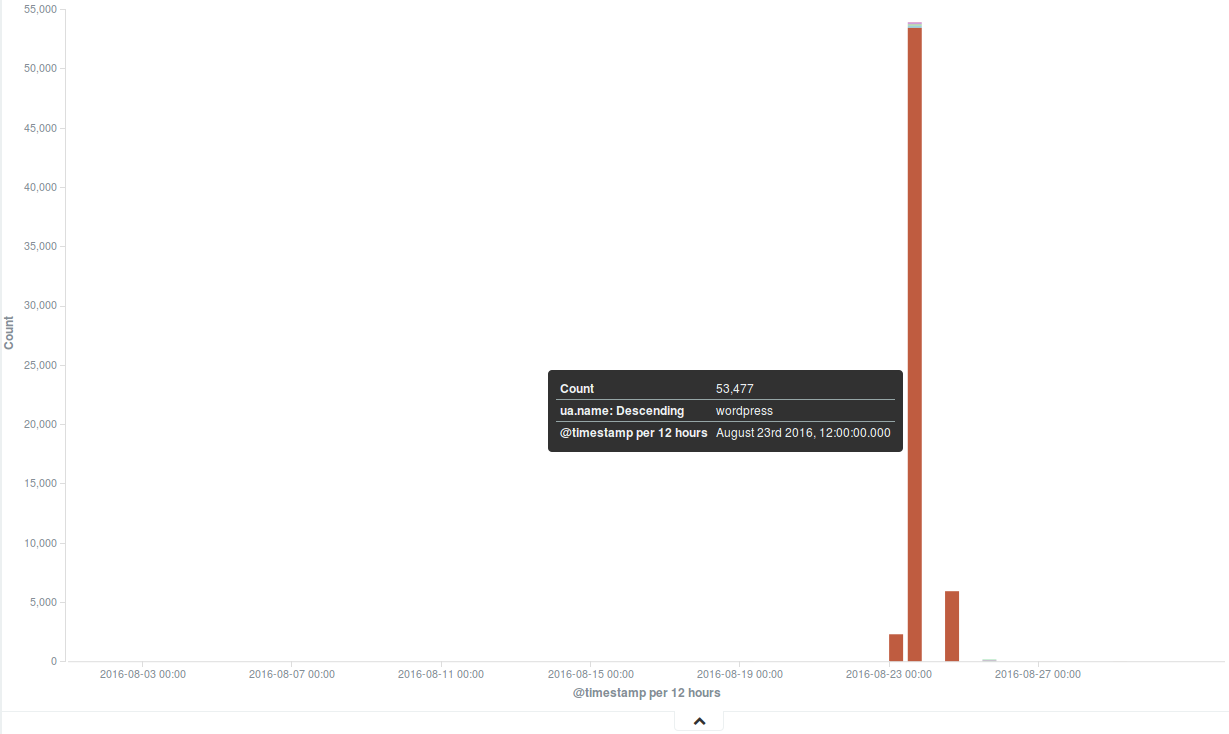The image size is (1229, 734).
Task: Click the 'ua.name: Descending' tooltip label
Action: tap(622, 411)
